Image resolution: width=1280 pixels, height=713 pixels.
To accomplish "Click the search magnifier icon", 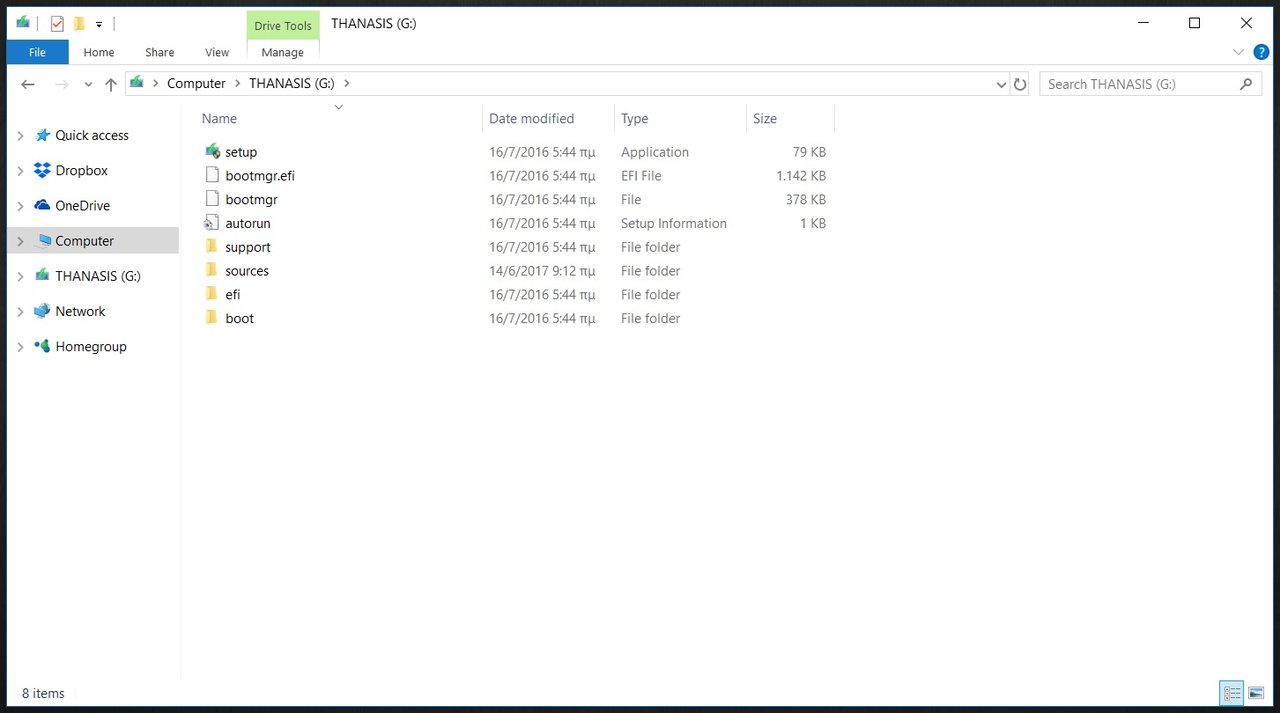I will [1246, 84].
